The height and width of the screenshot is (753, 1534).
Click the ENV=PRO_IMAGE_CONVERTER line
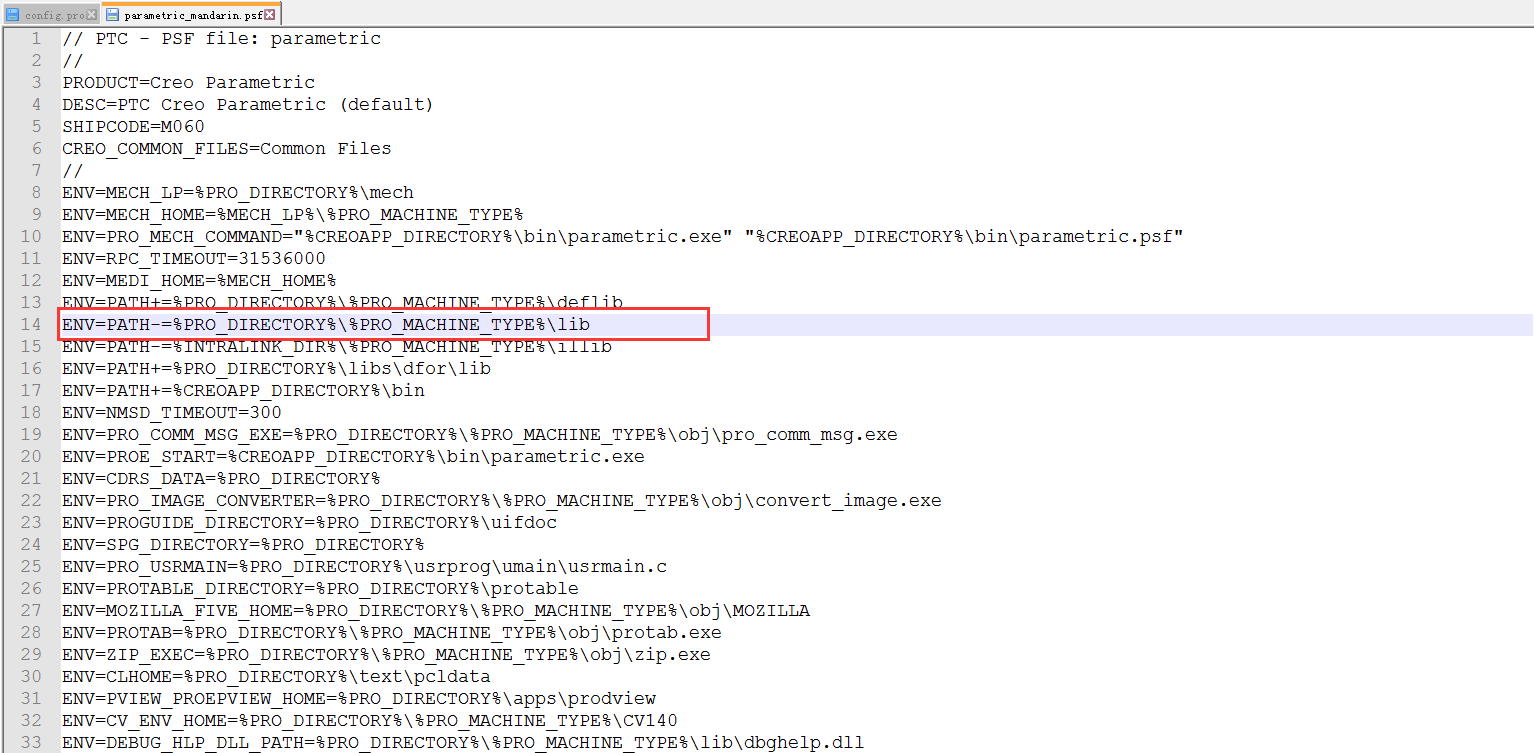pos(502,501)
